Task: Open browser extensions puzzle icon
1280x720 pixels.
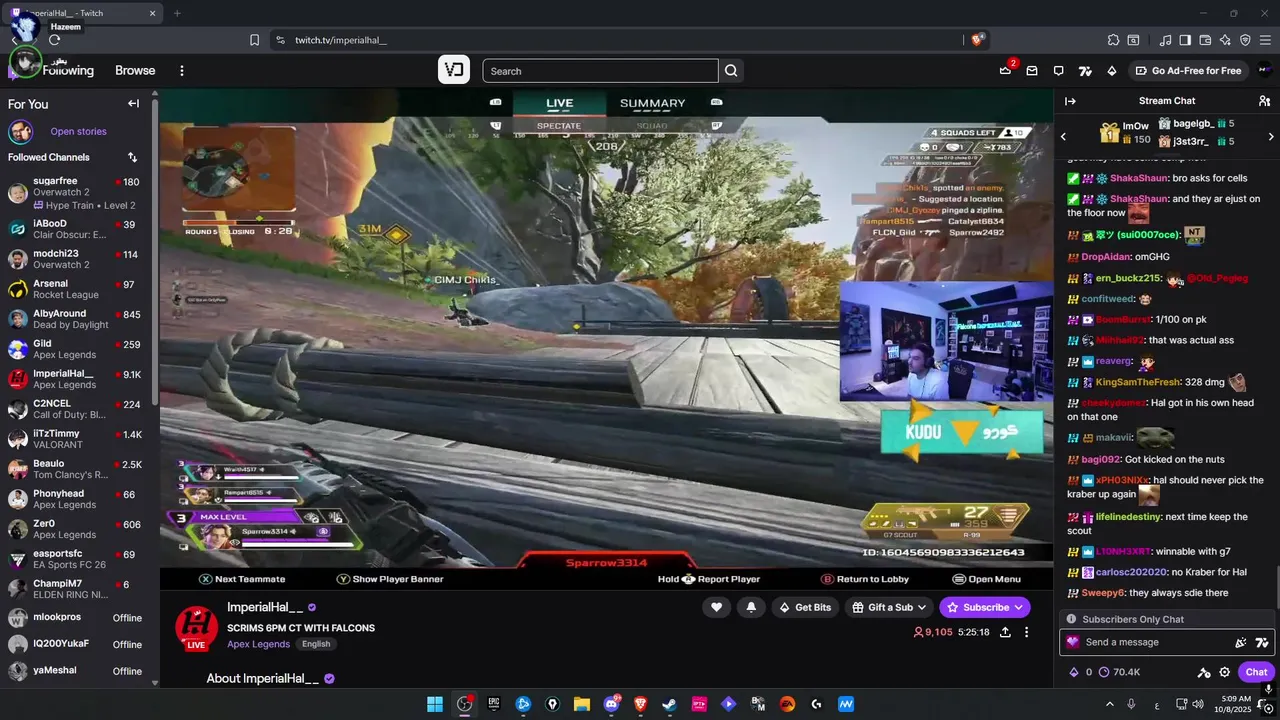Action: point(1113,40)
